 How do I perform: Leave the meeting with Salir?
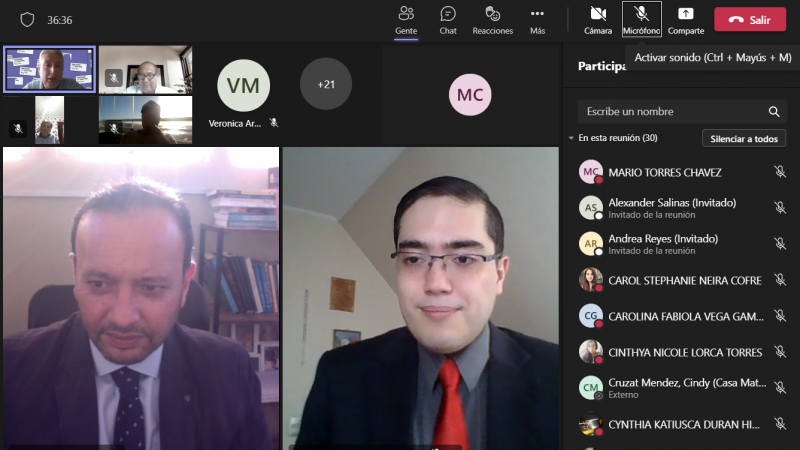(750, 19)
